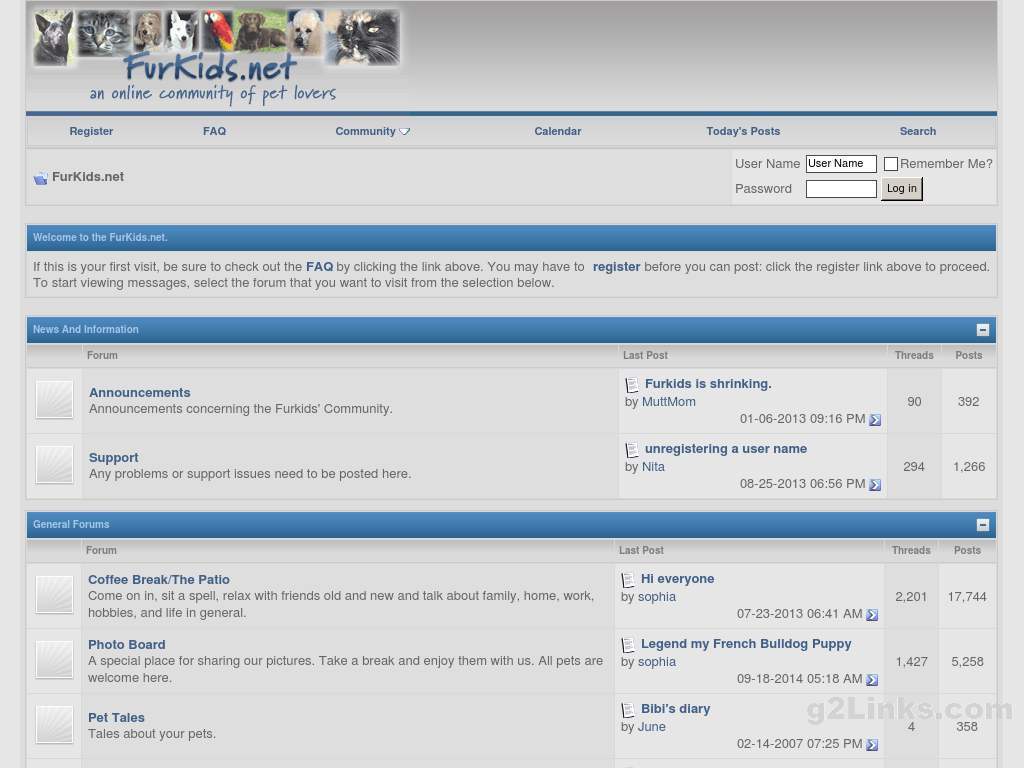The width and height of the screenshot is (1024, 768).
Task: Click the Support posts count 1,266
Action: [969, 467]
